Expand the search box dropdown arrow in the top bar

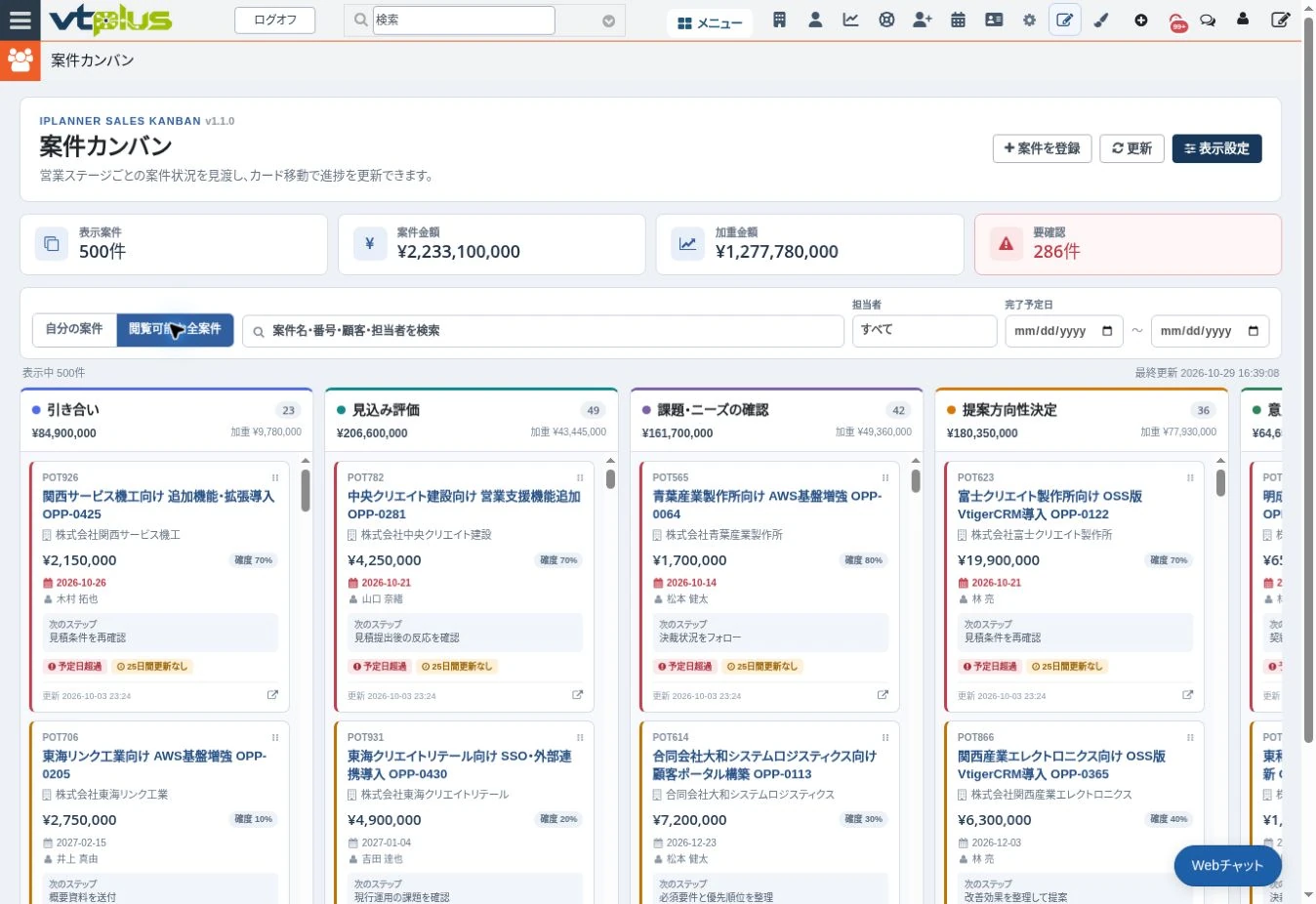[x=608, y=21]
